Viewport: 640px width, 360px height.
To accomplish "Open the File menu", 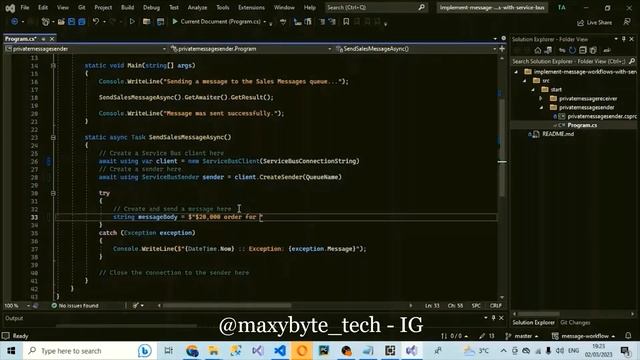I will (24, 7).
